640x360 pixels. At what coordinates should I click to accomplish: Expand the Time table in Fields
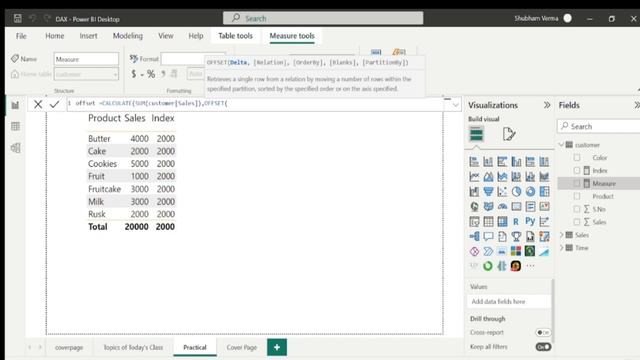[x=561, y=248]
